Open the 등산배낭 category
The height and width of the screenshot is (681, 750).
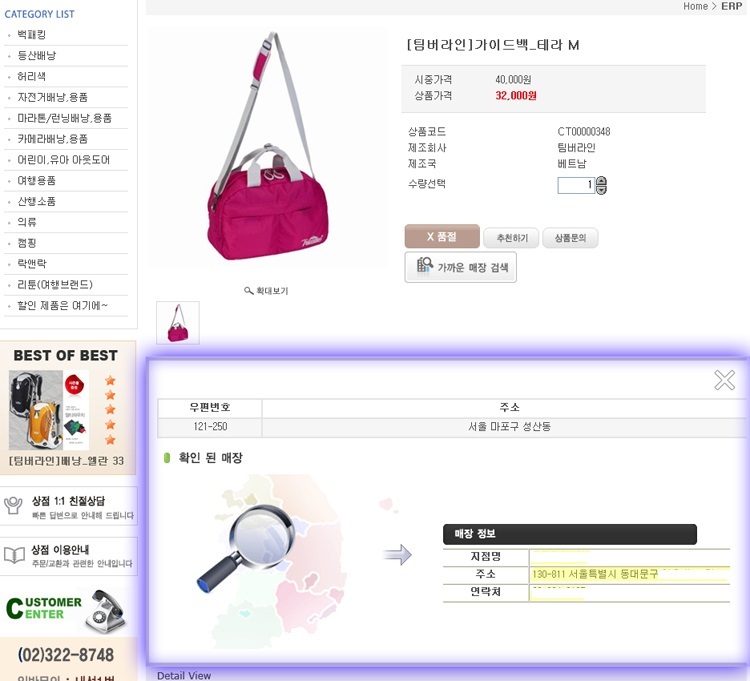coord(36,55)
